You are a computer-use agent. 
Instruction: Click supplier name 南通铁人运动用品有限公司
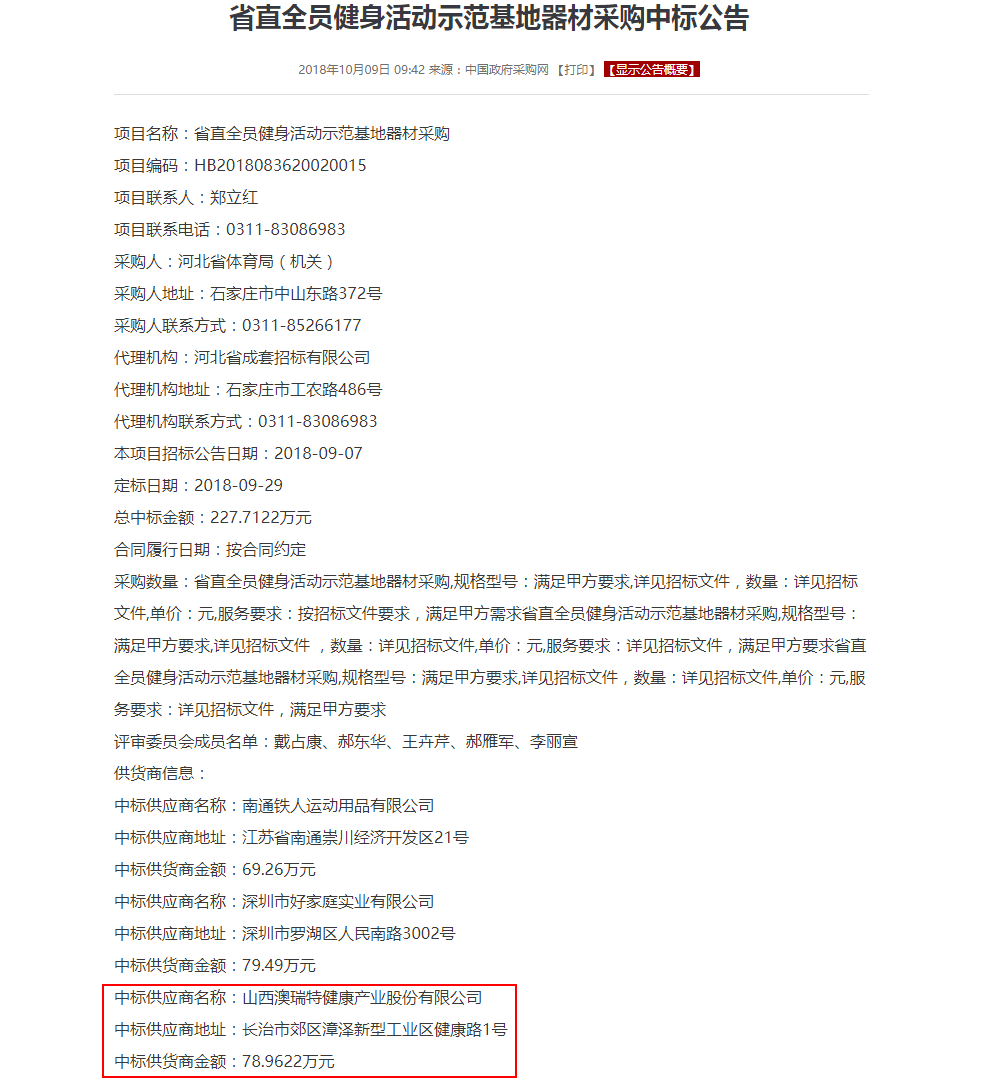[x=338, y=806]
